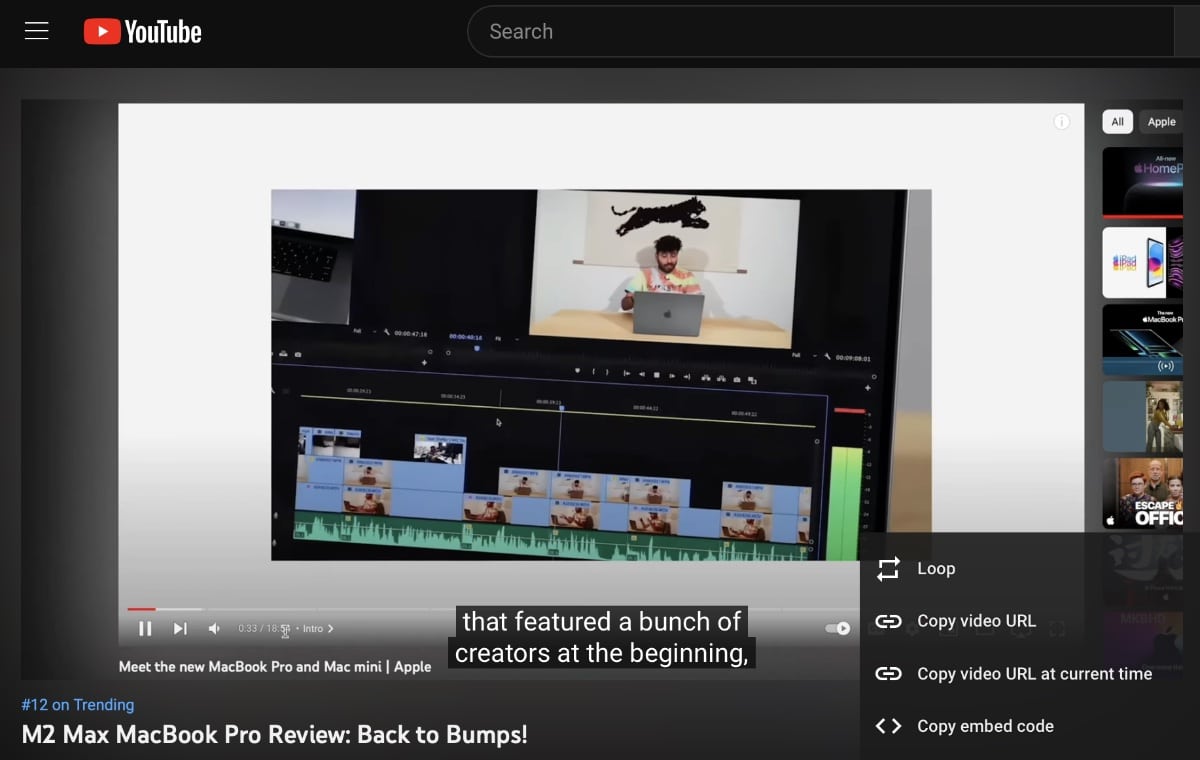Click the Loop icon in context menu
1200x760 pixels.
coord(888,569)
